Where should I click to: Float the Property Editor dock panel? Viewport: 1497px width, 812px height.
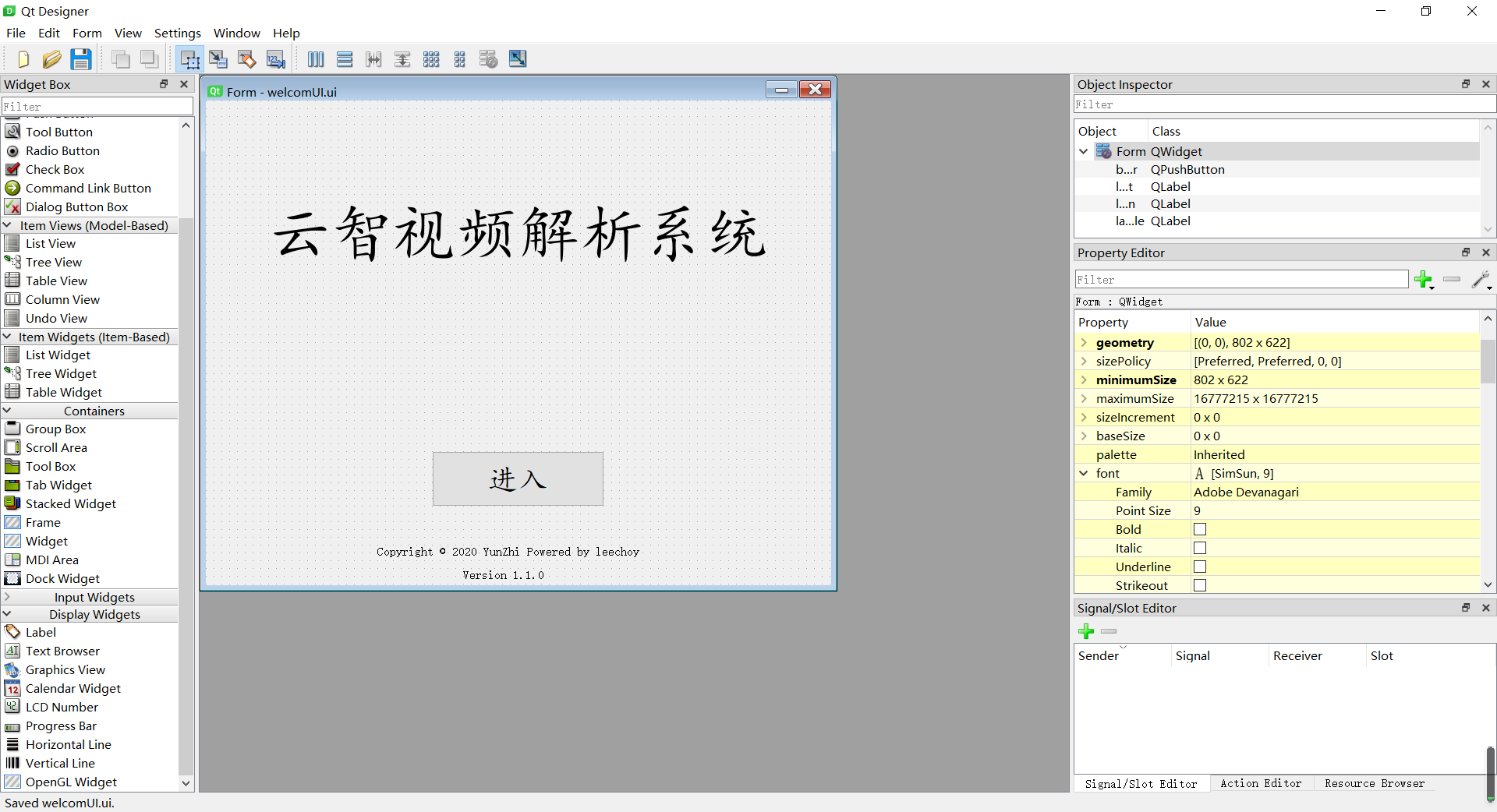pyautogui.click(x=1466, y=252)
